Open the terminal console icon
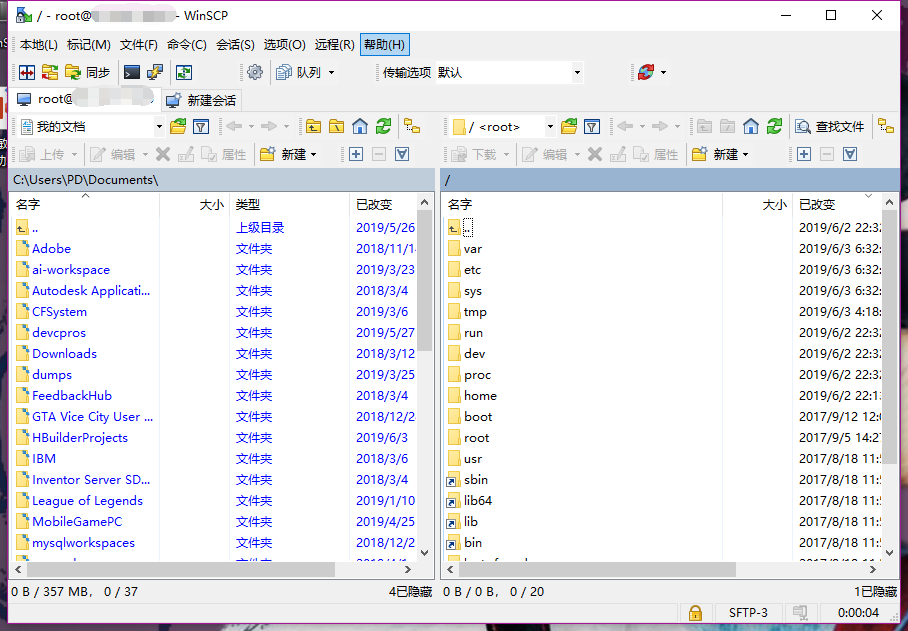 tap(132, 72)
